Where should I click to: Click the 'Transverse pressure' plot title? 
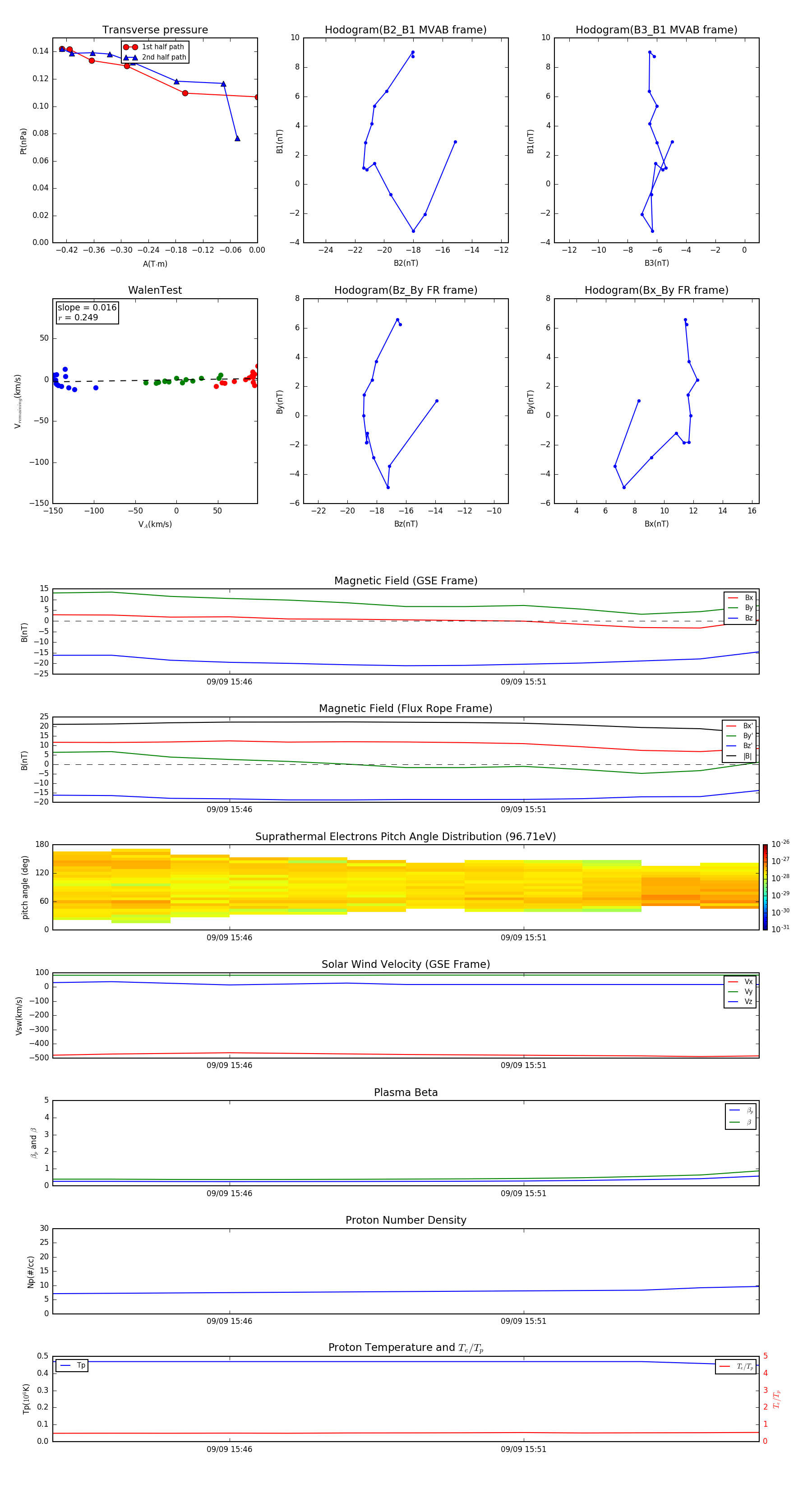[155, 30]
